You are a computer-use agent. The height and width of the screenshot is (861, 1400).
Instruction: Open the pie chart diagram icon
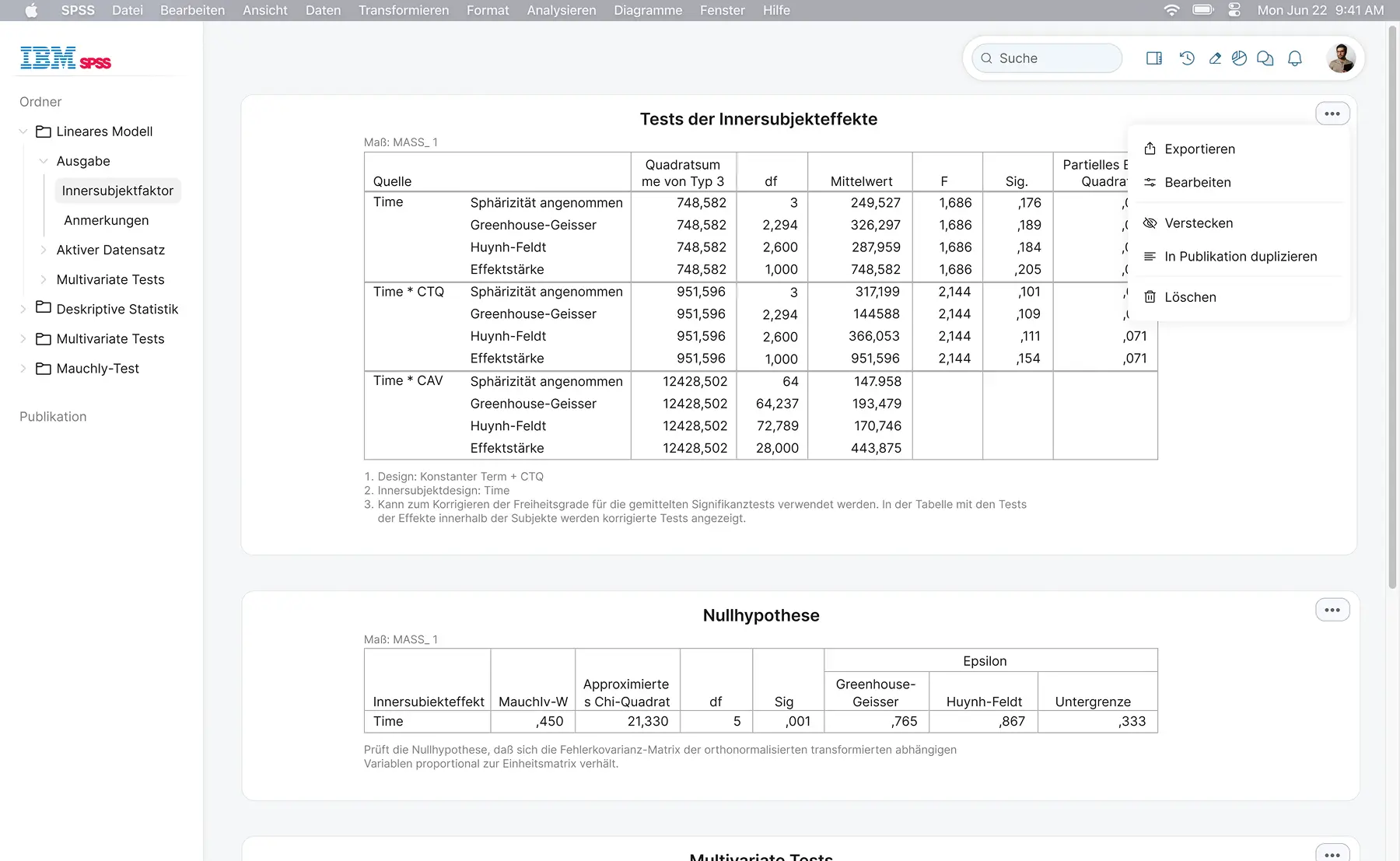1240,58
